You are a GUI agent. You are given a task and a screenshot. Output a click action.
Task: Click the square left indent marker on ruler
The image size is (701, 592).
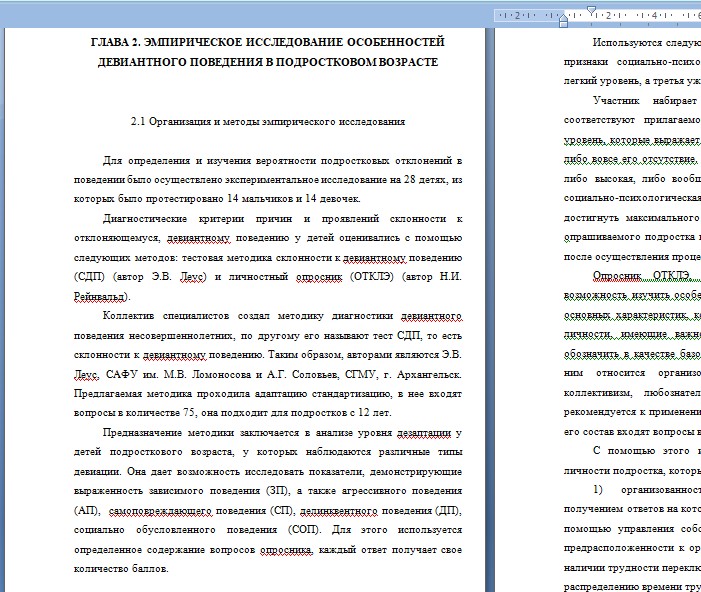[x=564, y=24]
